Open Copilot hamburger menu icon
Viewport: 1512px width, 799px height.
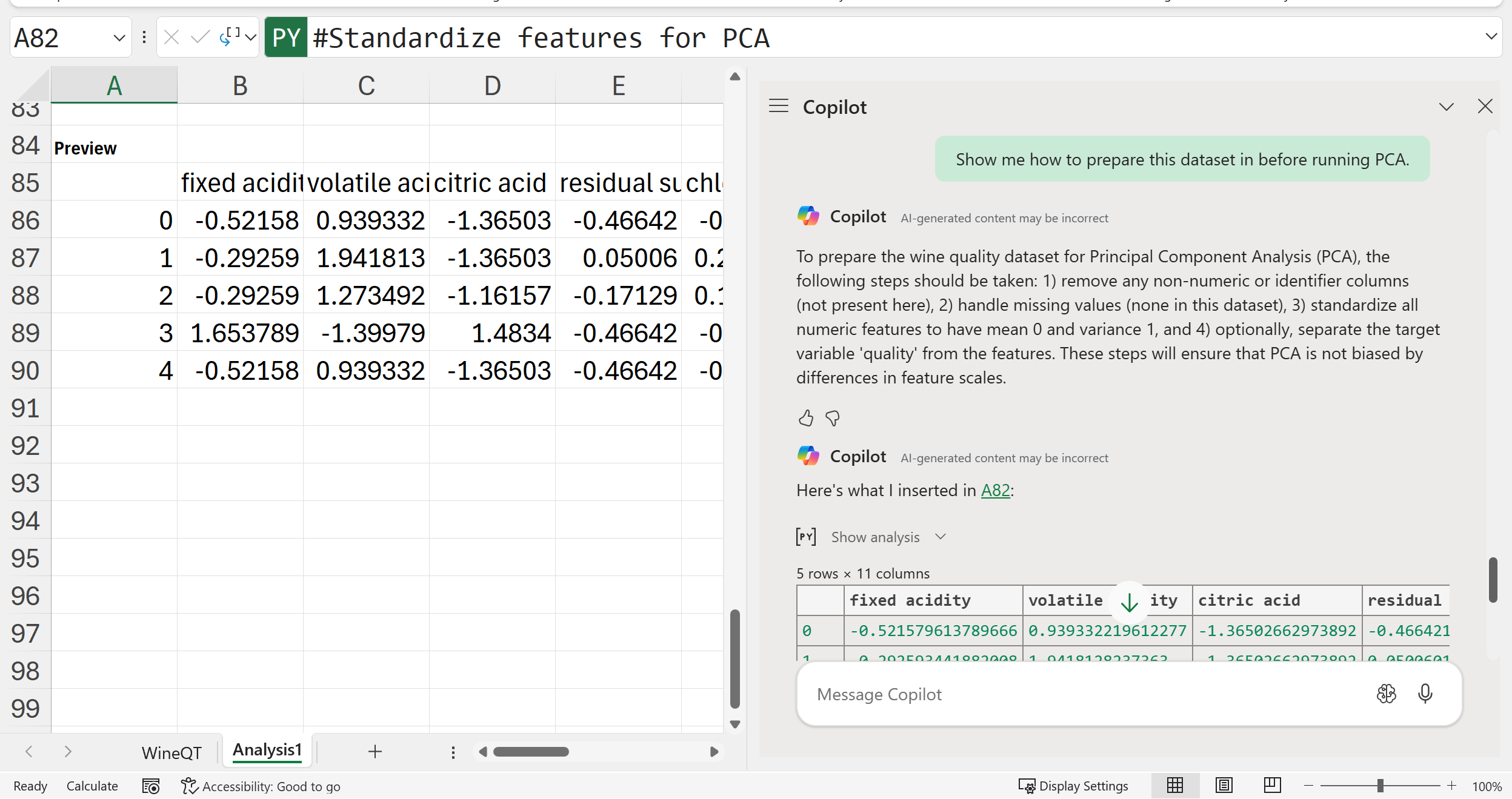tap(779, 107)
